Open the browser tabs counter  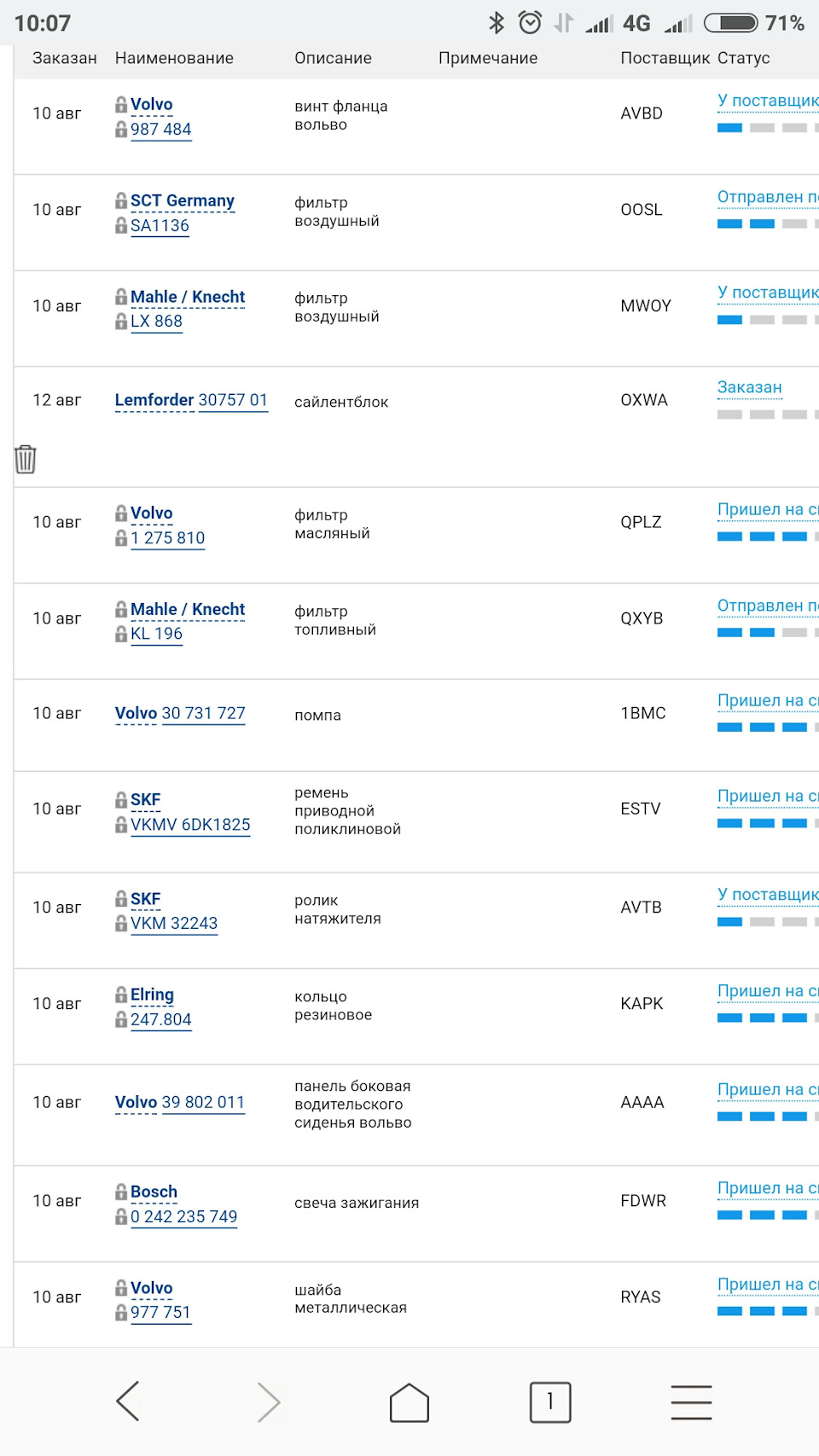(549, 1402)
